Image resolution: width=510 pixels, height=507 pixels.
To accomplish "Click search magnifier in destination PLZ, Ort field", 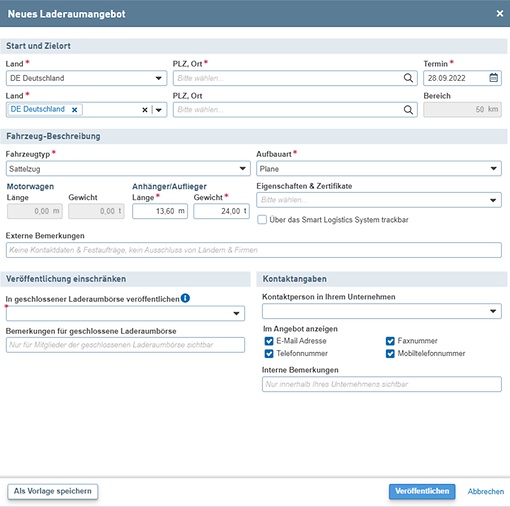I will [408, 110].
